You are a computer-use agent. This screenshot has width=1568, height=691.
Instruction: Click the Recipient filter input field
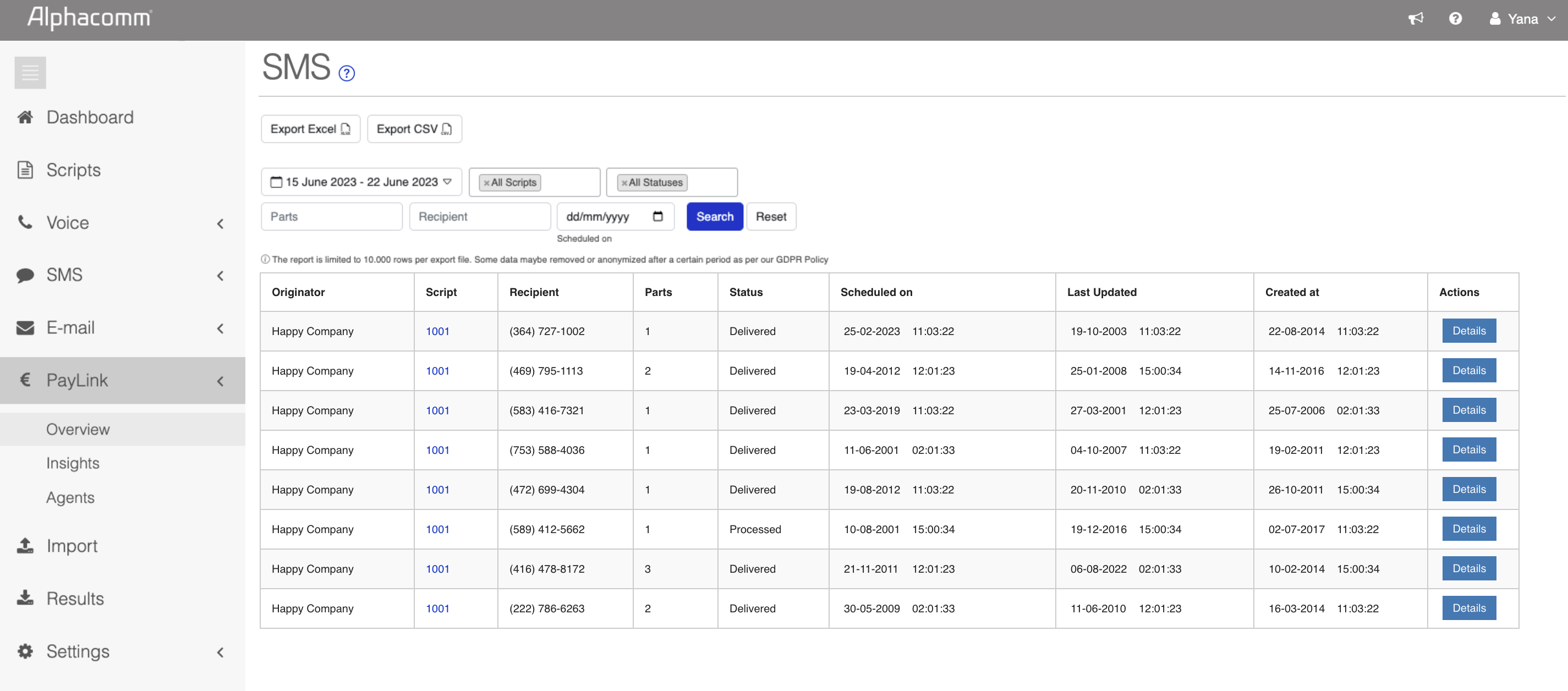(x=479, y=216)
